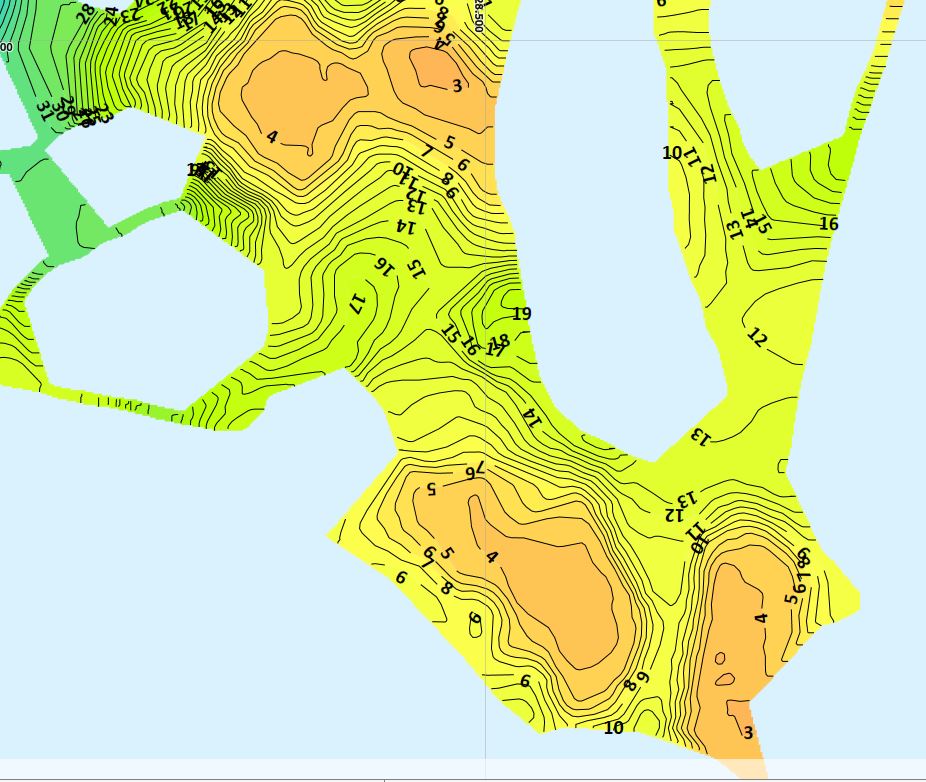Select label 3 at bottom orange tip
The height and width of the screenshot is (782, 926).
pos(748,733)
